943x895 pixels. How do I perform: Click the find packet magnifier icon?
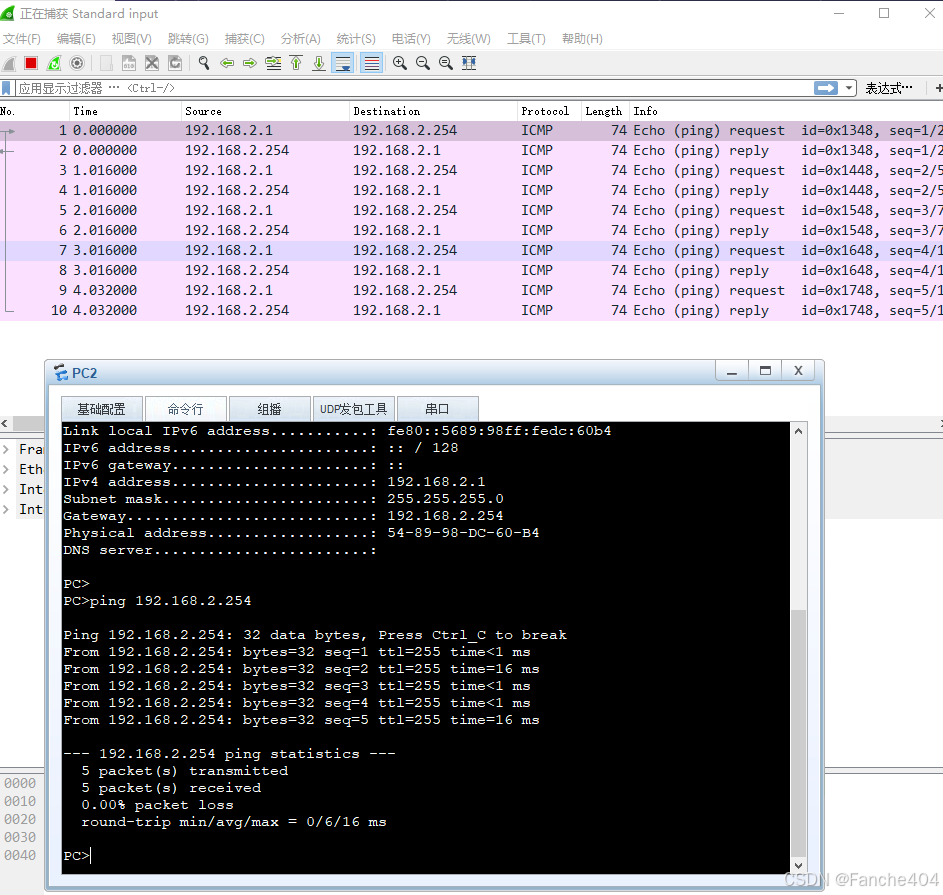pos(204,63)
